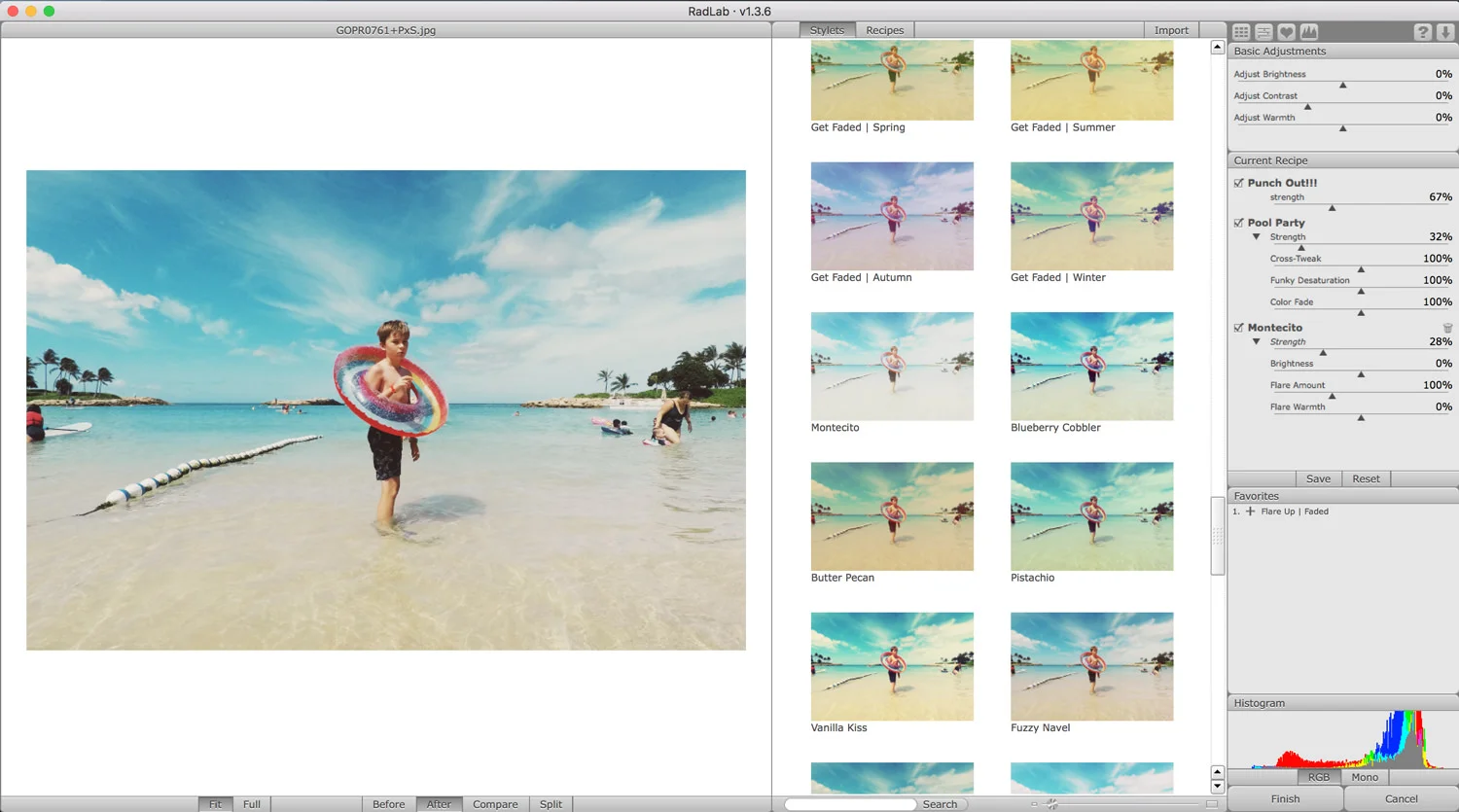Switch to Split view
The image size is (1459, 812).
coord(551,804)
